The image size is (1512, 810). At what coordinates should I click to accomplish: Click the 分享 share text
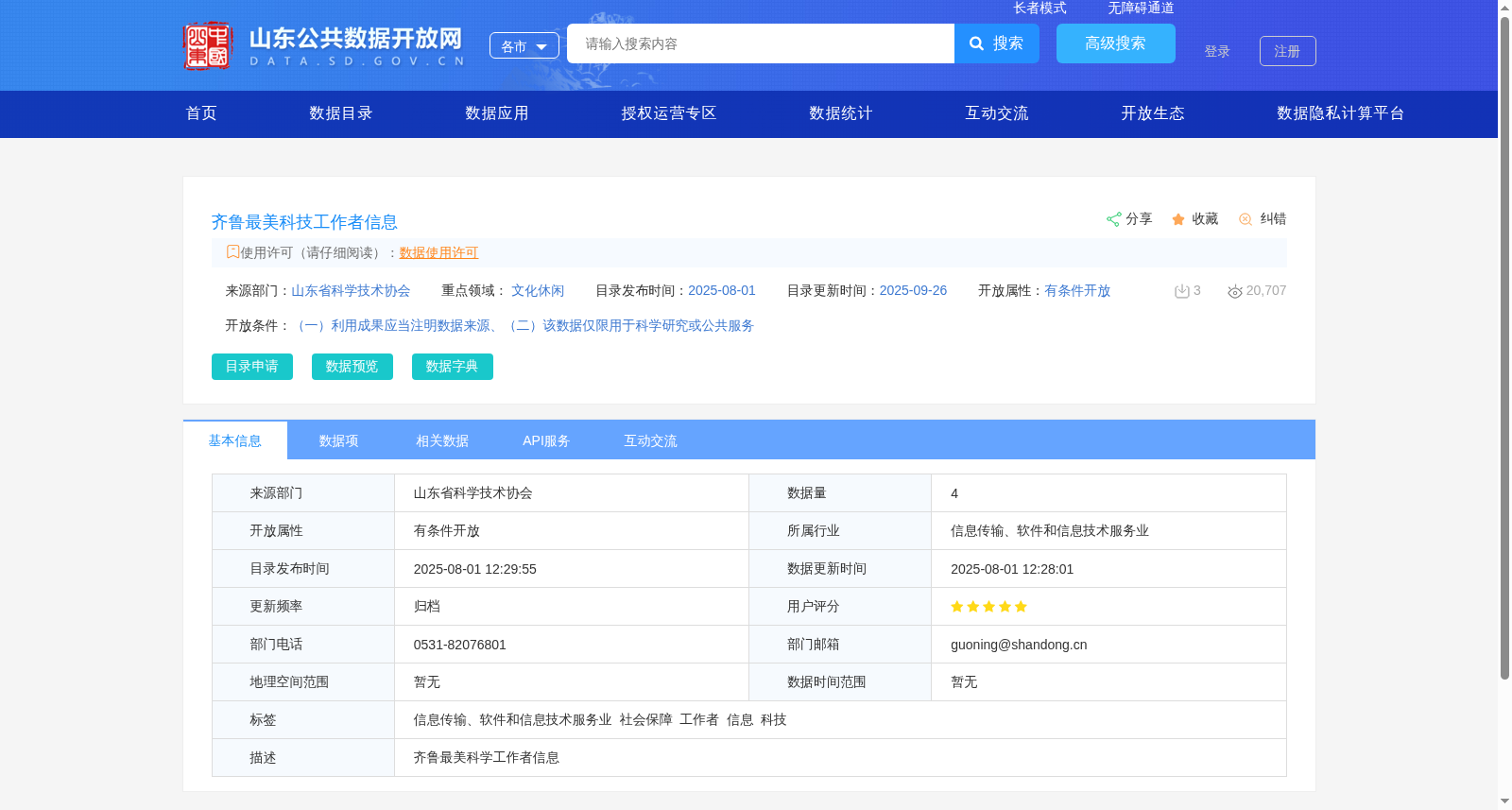pyautogui.click(x=1139, y=219)
